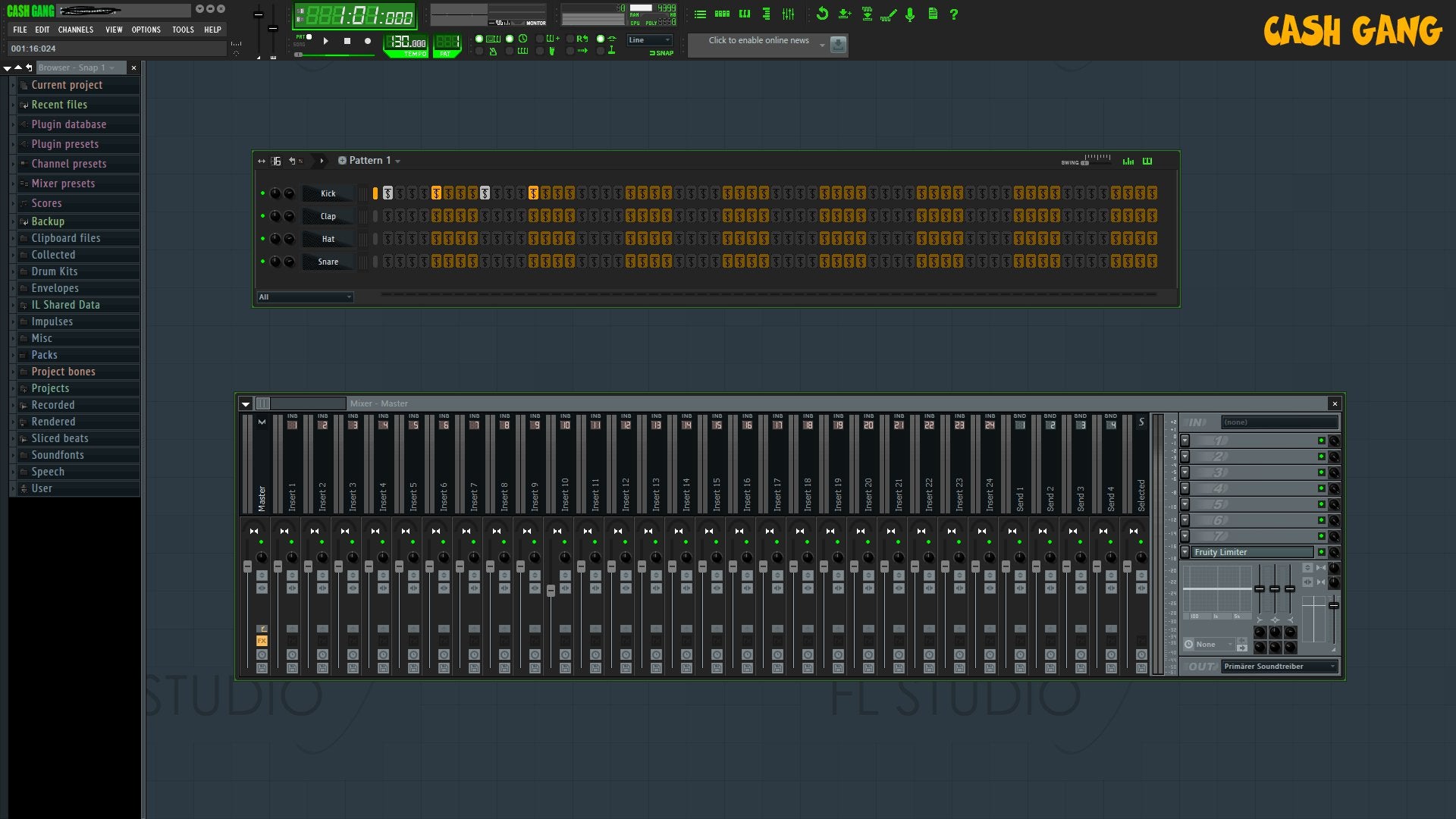Open mixer window options menu arrow

coord(246,404)
